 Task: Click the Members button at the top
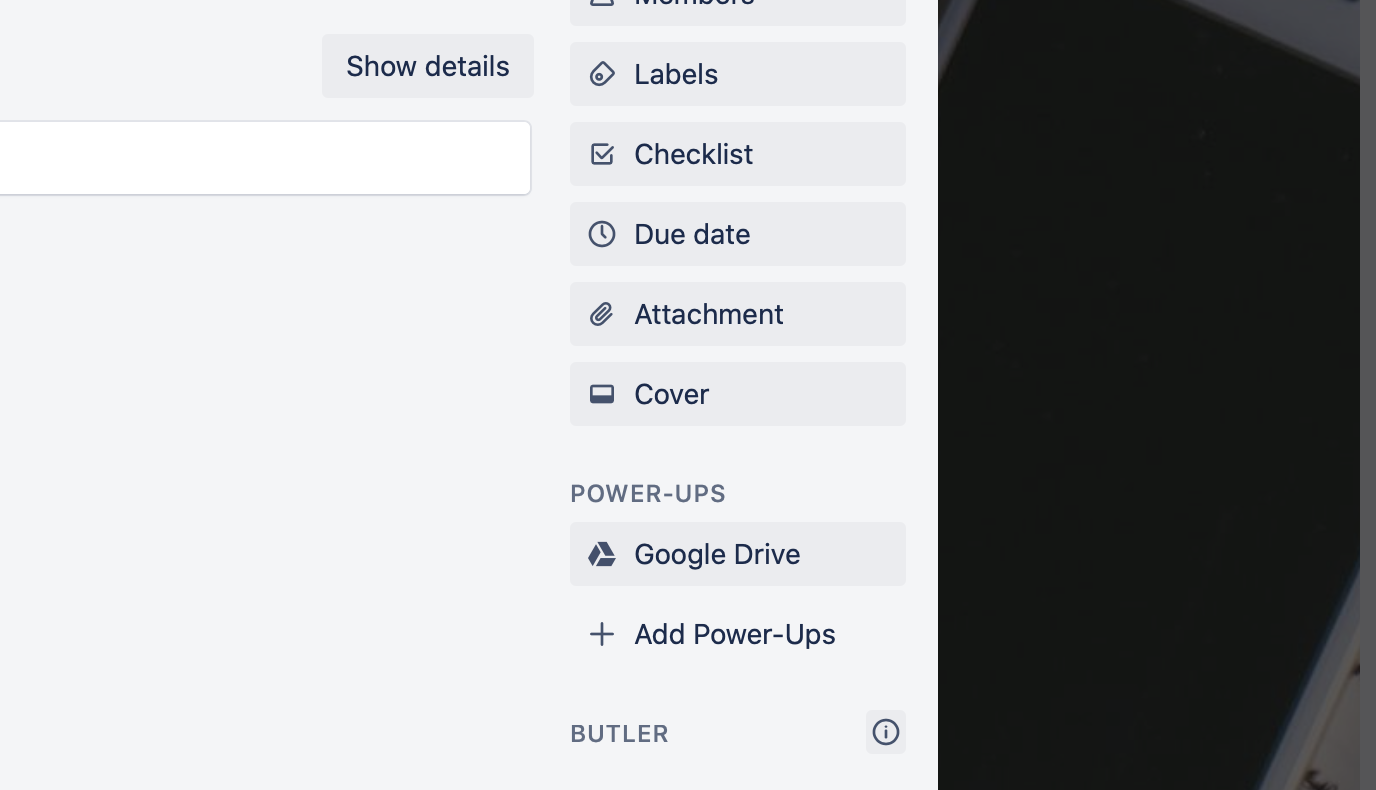[737, 8]
